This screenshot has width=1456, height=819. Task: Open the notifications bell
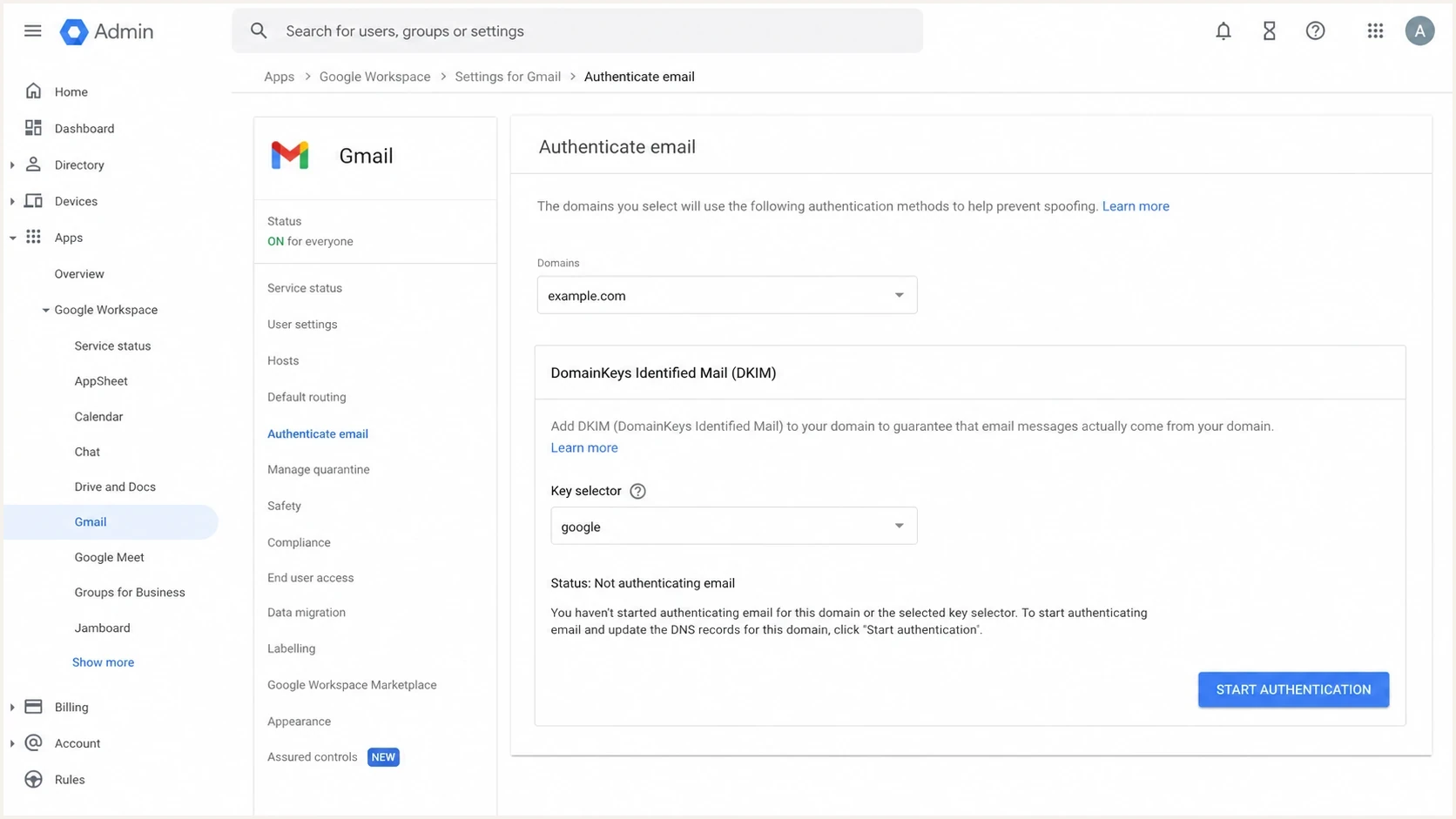pyautogui.click(x=1223, y=31)
